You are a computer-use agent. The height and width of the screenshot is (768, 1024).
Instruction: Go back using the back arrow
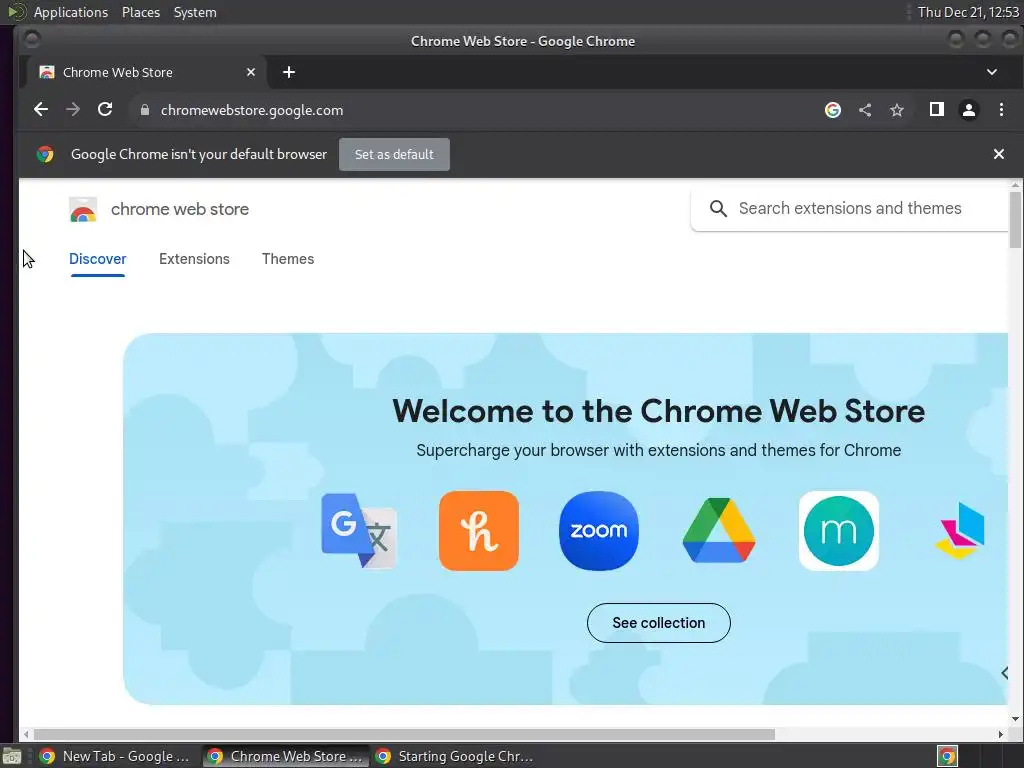(41, 110)
